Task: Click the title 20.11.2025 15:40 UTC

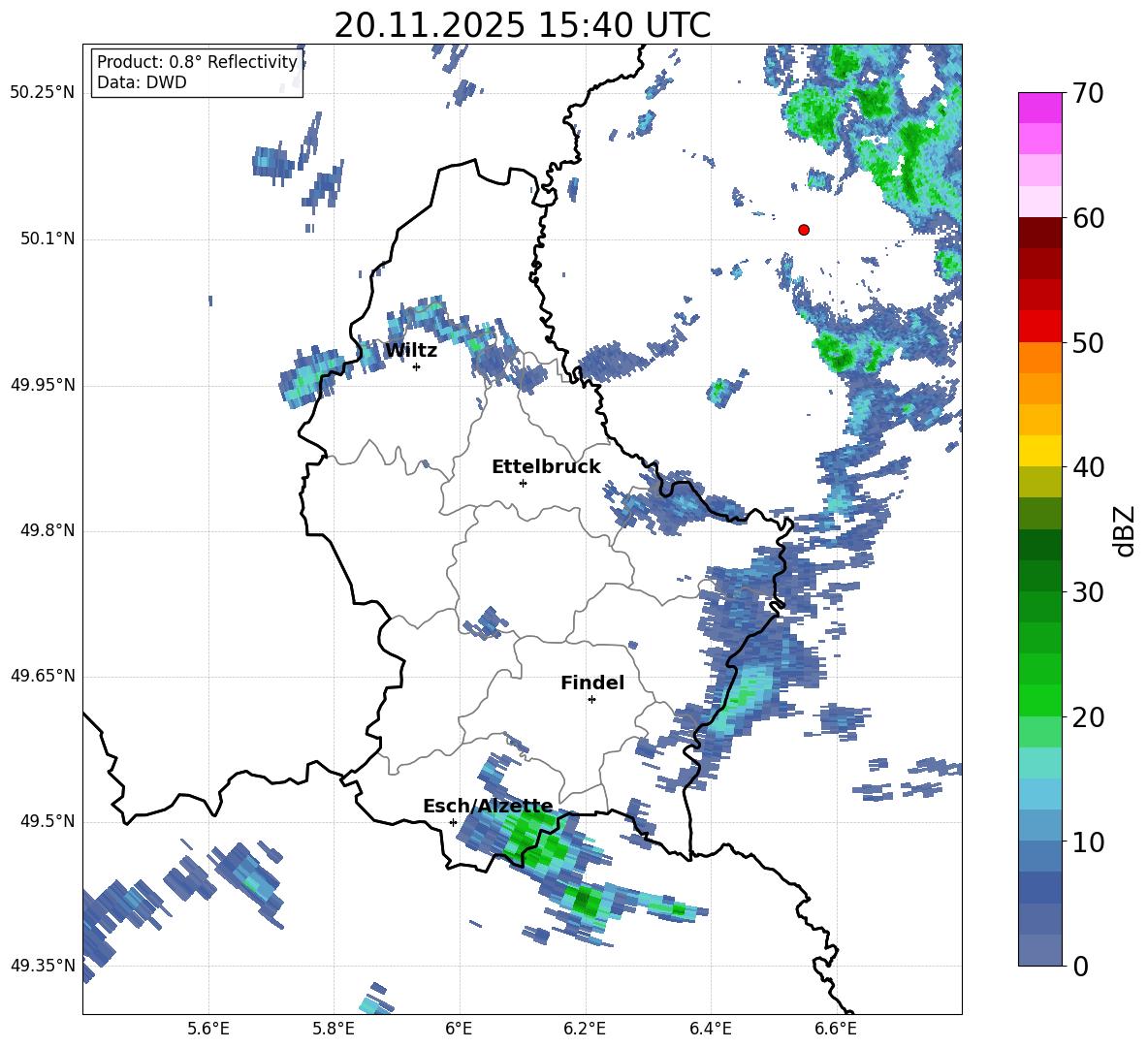Action: [x=522, y=25]
